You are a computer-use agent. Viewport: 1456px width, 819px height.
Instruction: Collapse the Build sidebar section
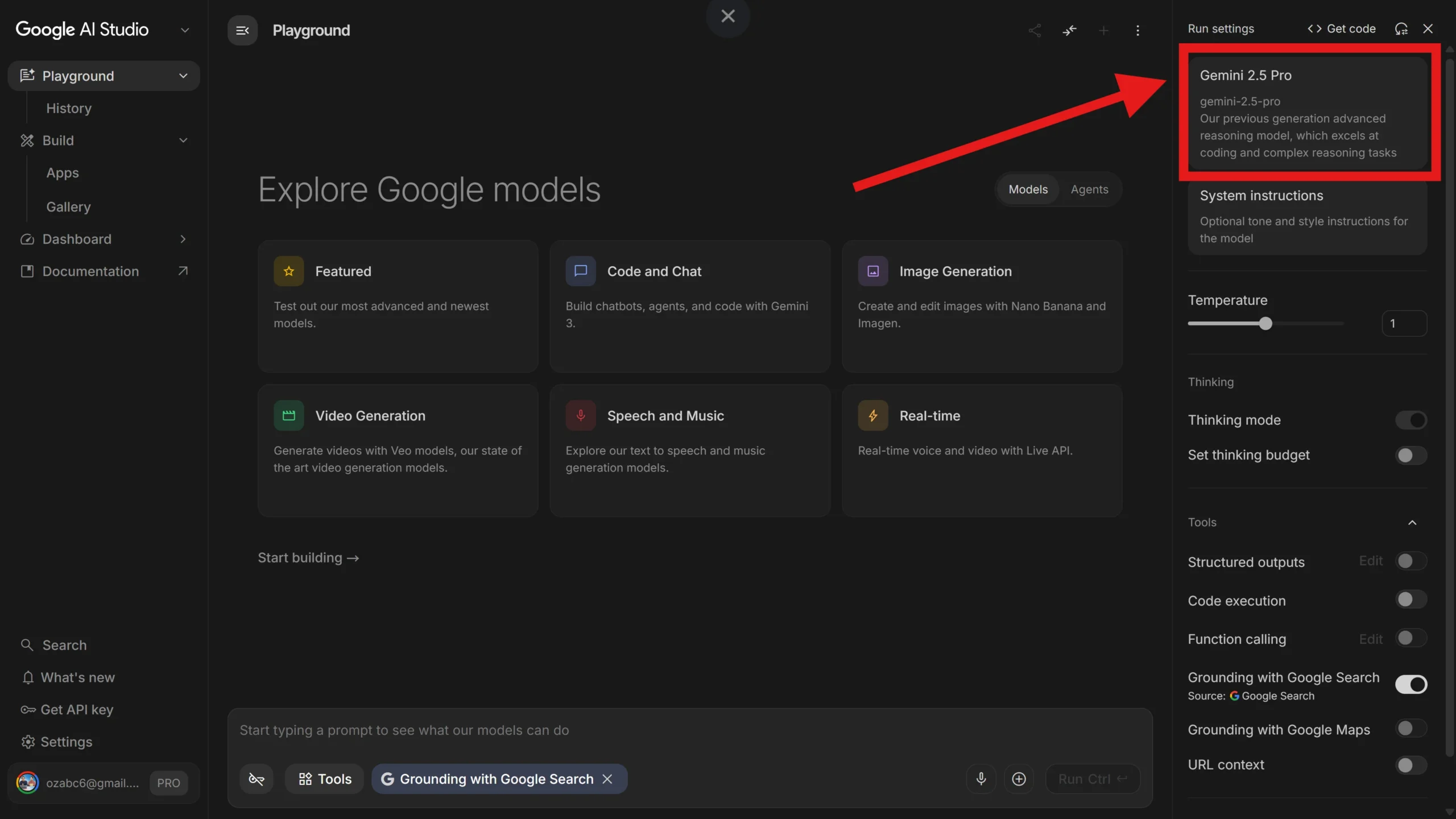[x=183, y=140]
